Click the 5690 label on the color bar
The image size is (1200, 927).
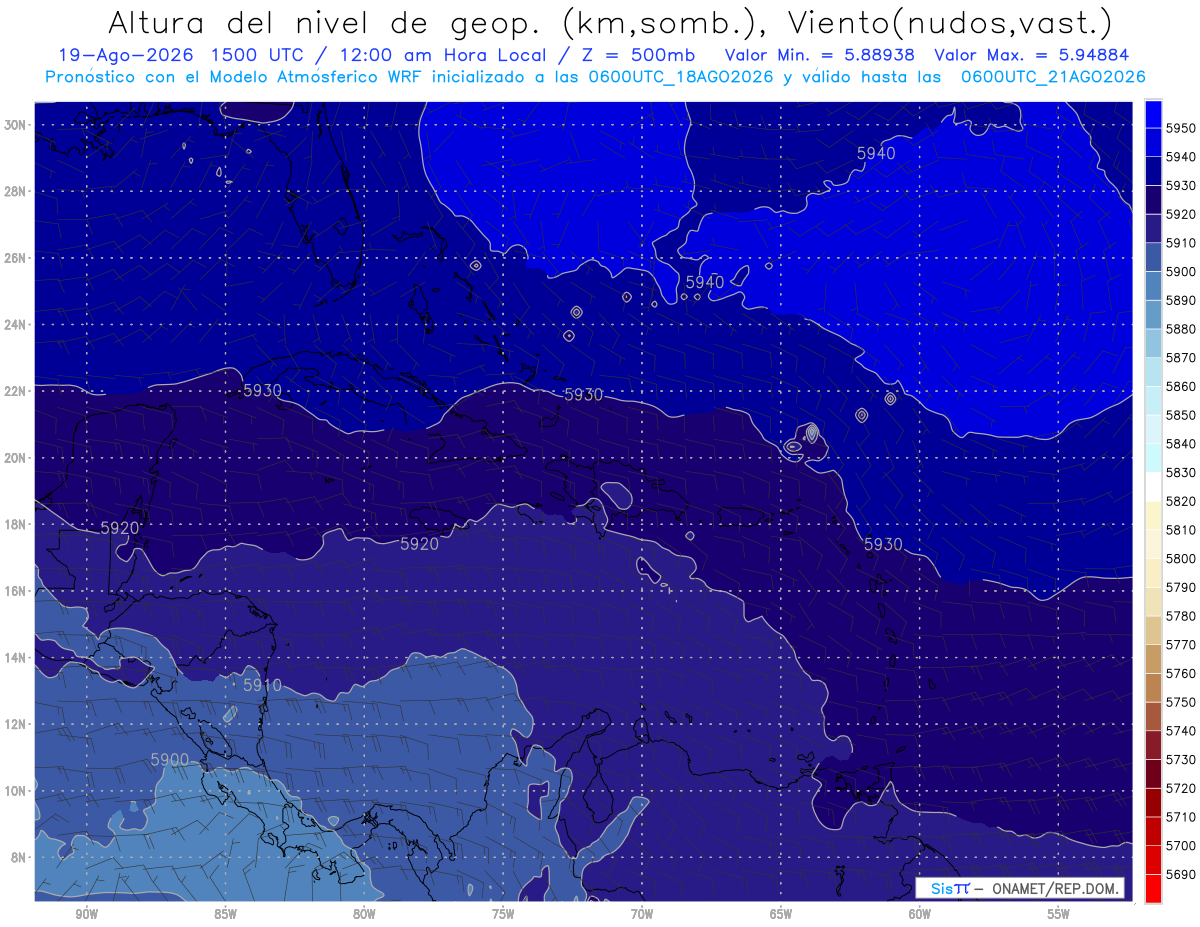[x=1181, y=875]
